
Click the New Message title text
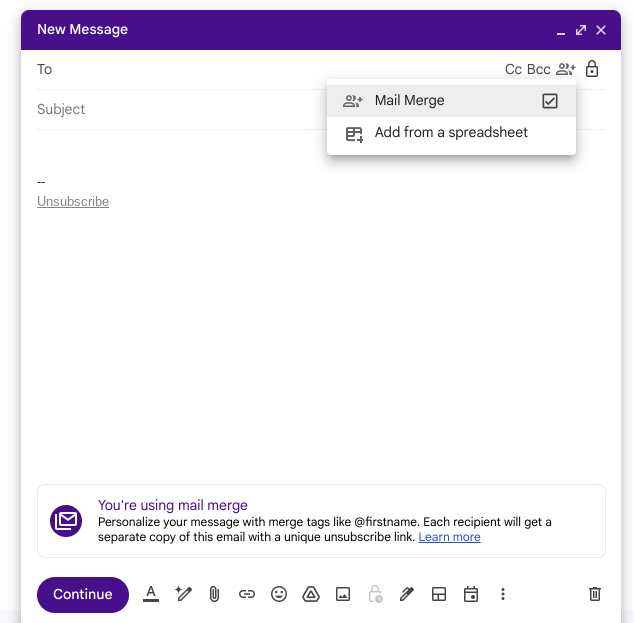point(82,29)
